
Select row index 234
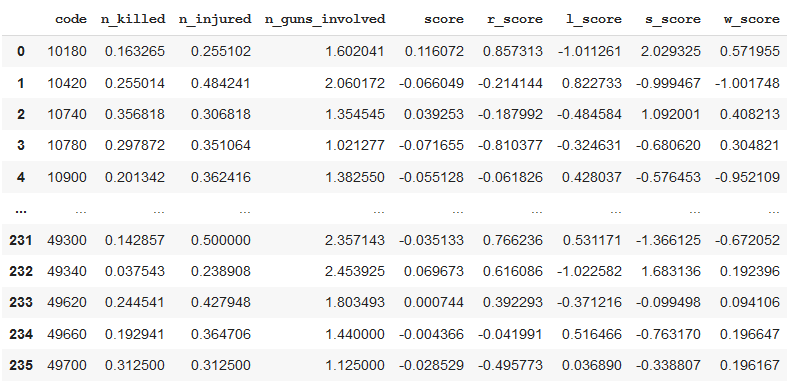(21, 334)
